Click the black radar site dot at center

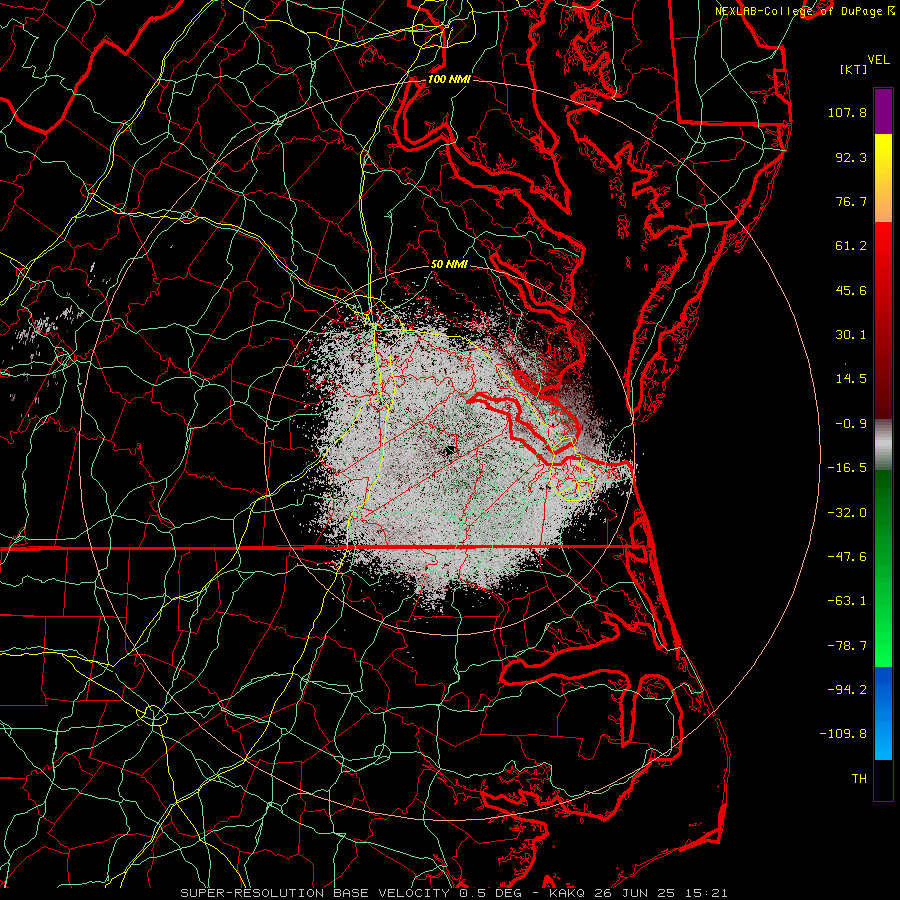(x=450, y=450)
